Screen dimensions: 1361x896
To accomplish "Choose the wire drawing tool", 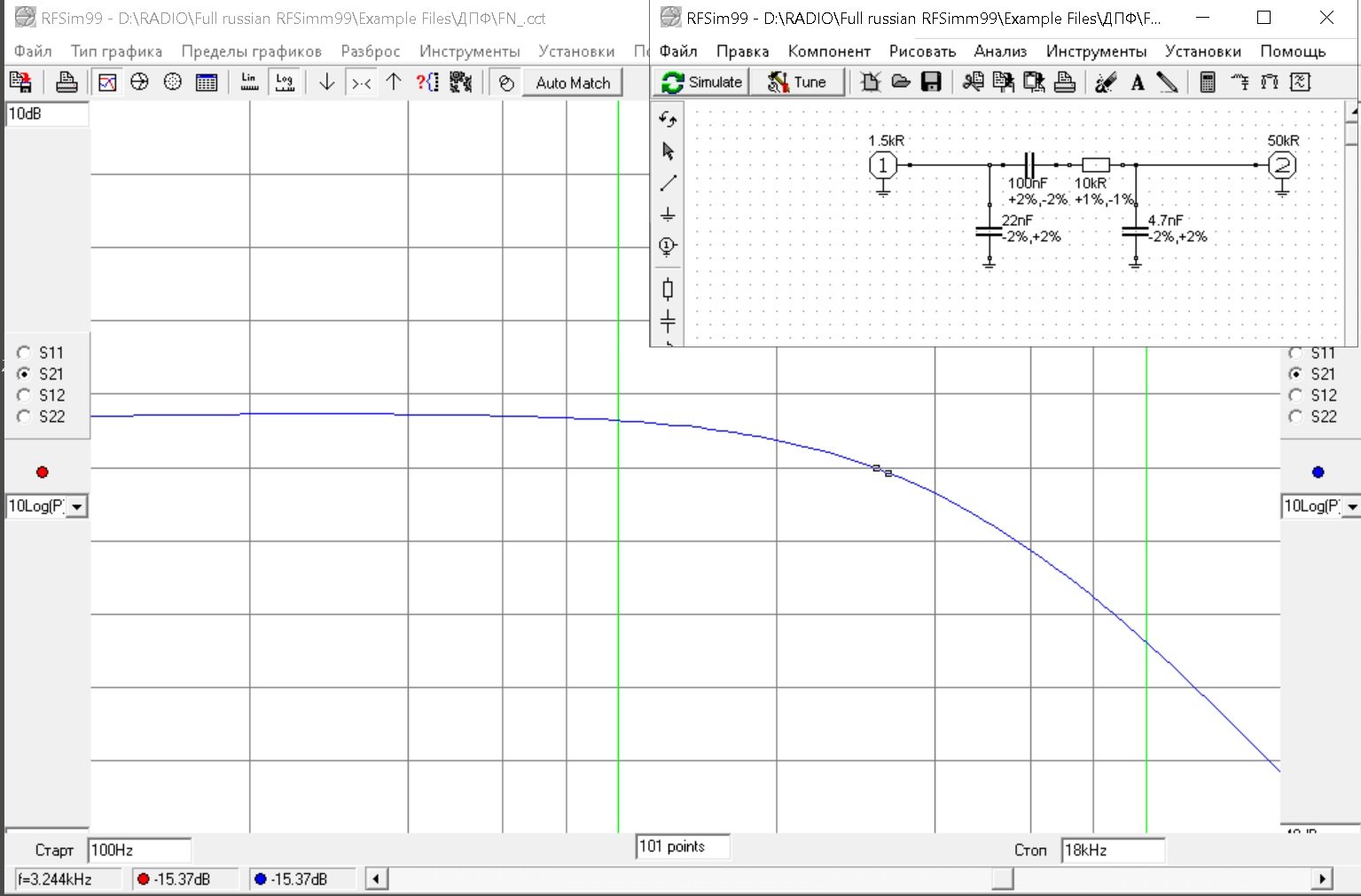I will tap(668, 183).
